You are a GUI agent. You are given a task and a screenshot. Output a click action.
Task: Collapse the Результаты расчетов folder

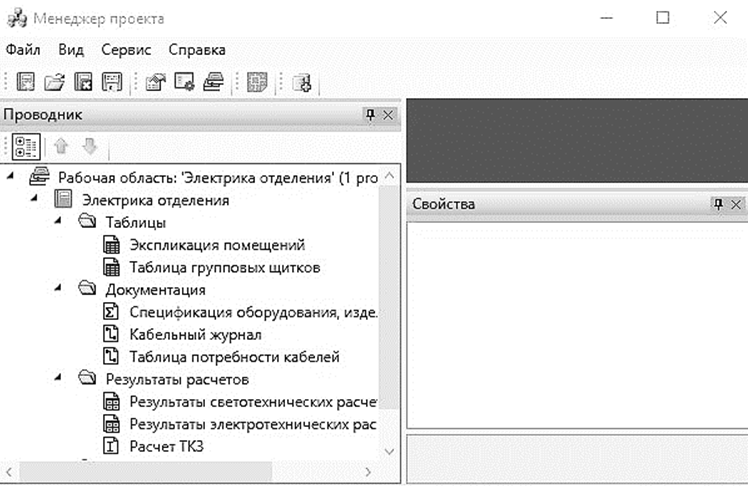point(60,379)
